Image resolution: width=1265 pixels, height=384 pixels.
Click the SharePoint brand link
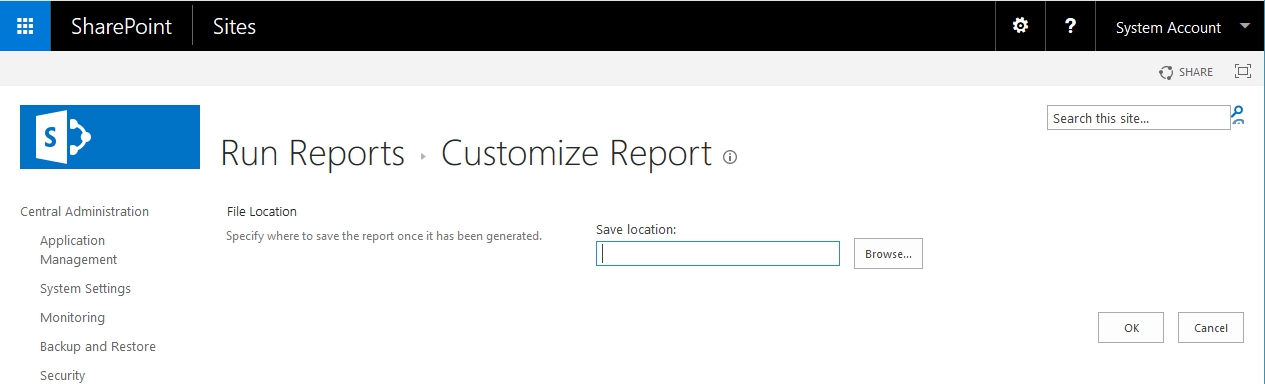click(x=122, y=27)
